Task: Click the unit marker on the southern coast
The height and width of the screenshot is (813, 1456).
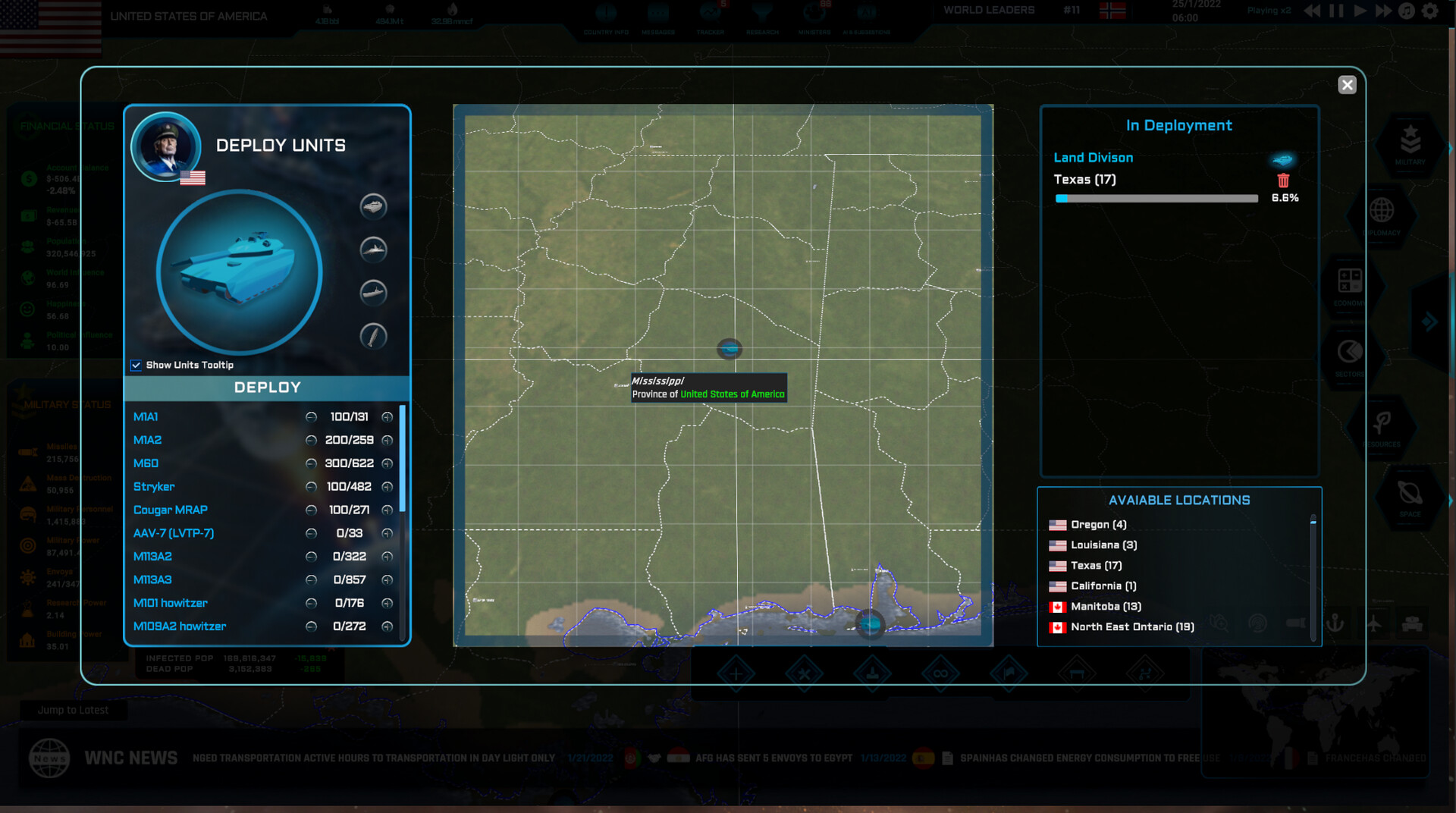Action: (870, 623)
